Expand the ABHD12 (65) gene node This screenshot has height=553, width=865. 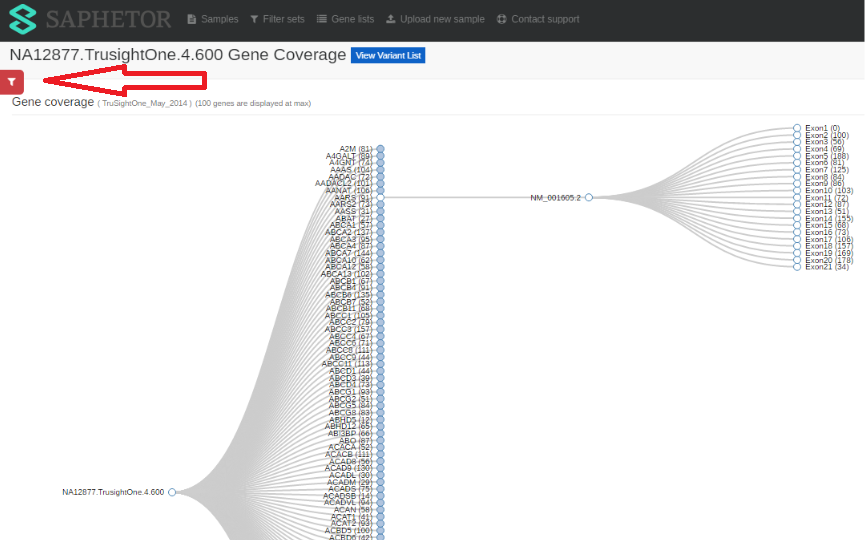coord(380,427)
